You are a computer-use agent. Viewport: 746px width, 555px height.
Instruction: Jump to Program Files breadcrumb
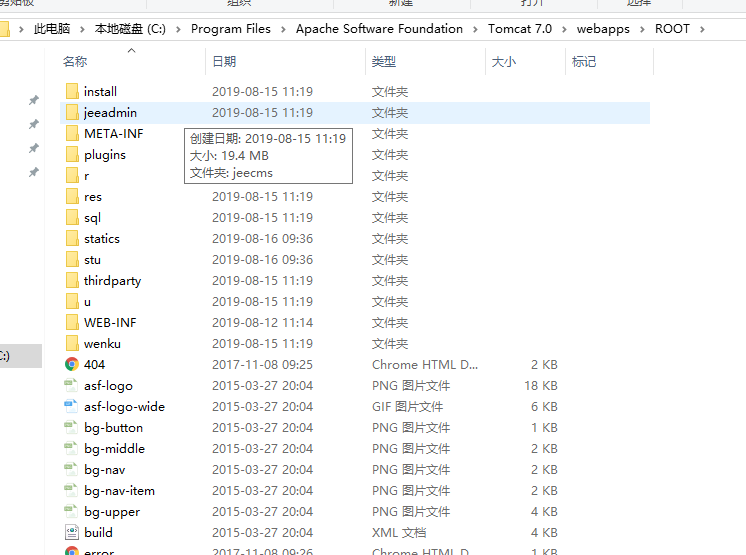(231, 29)
